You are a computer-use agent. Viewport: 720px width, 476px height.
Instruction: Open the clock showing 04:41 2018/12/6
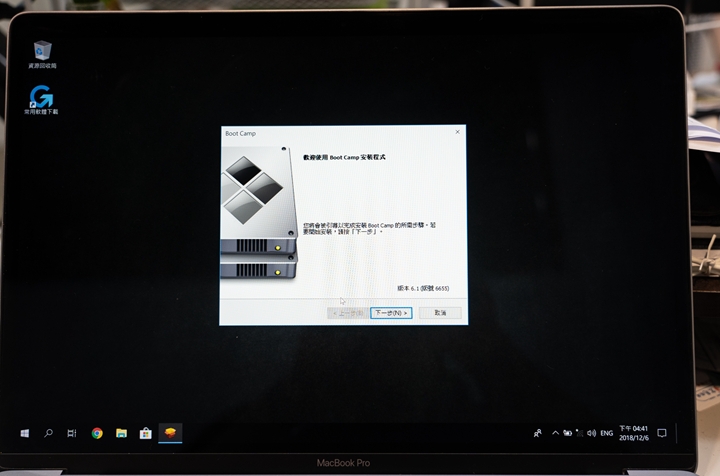(634, 433)
